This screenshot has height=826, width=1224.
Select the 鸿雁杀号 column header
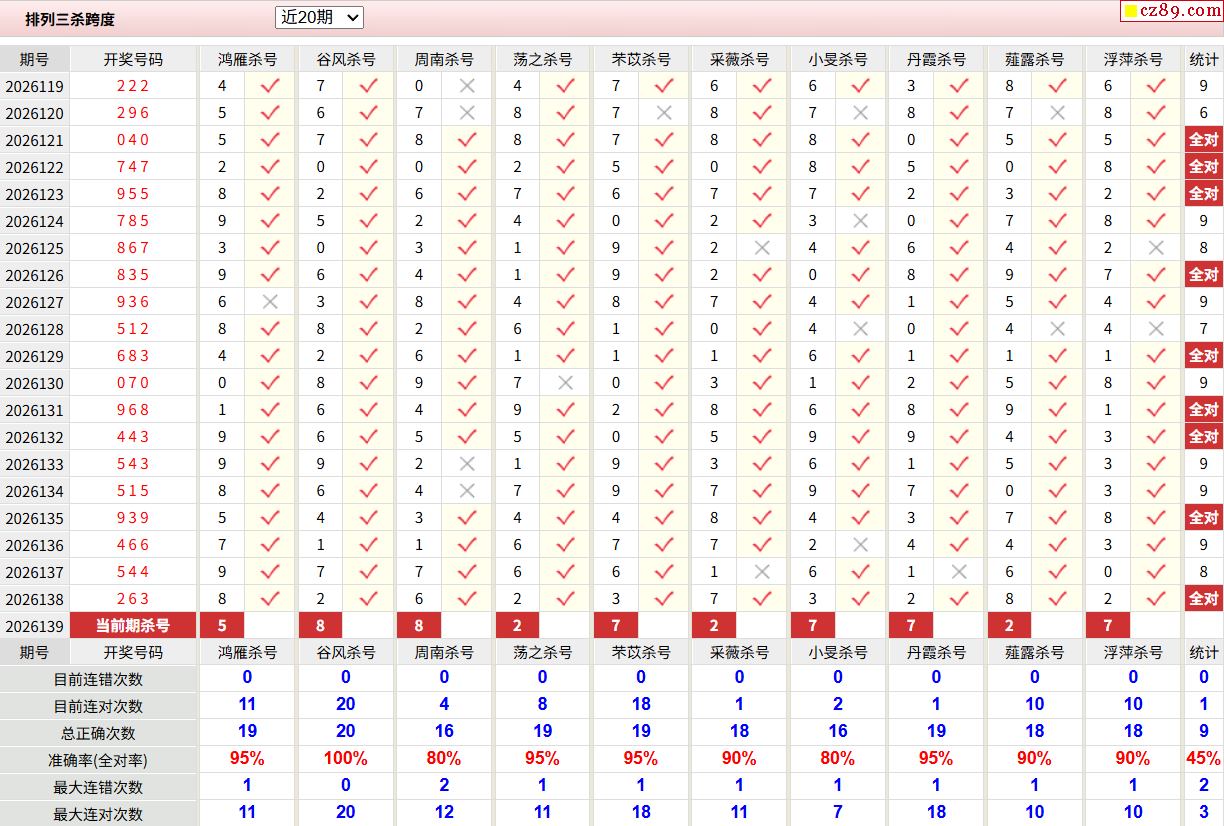pos(248,59)
